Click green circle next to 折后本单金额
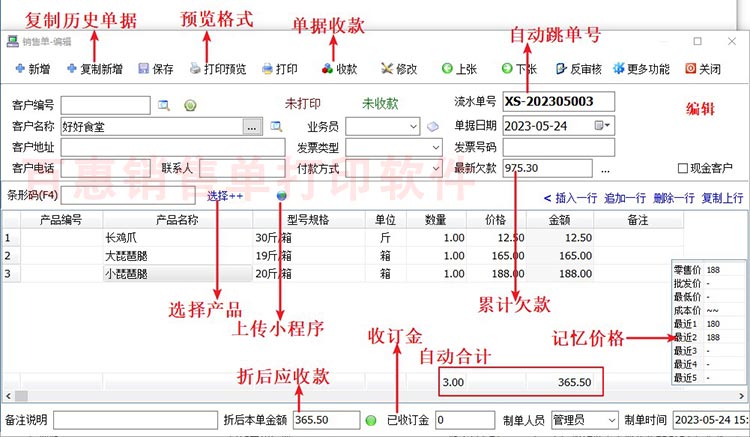750x437 pixels. click(x=371, y=420)
